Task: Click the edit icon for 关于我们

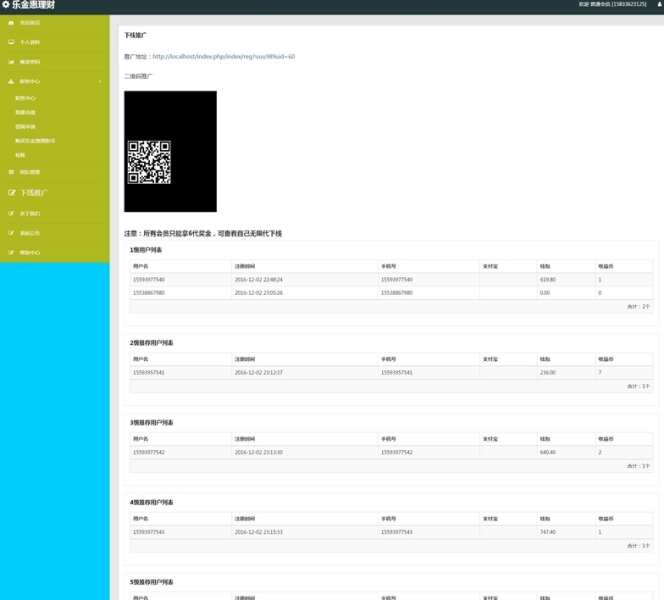Action: click(11, 213)
